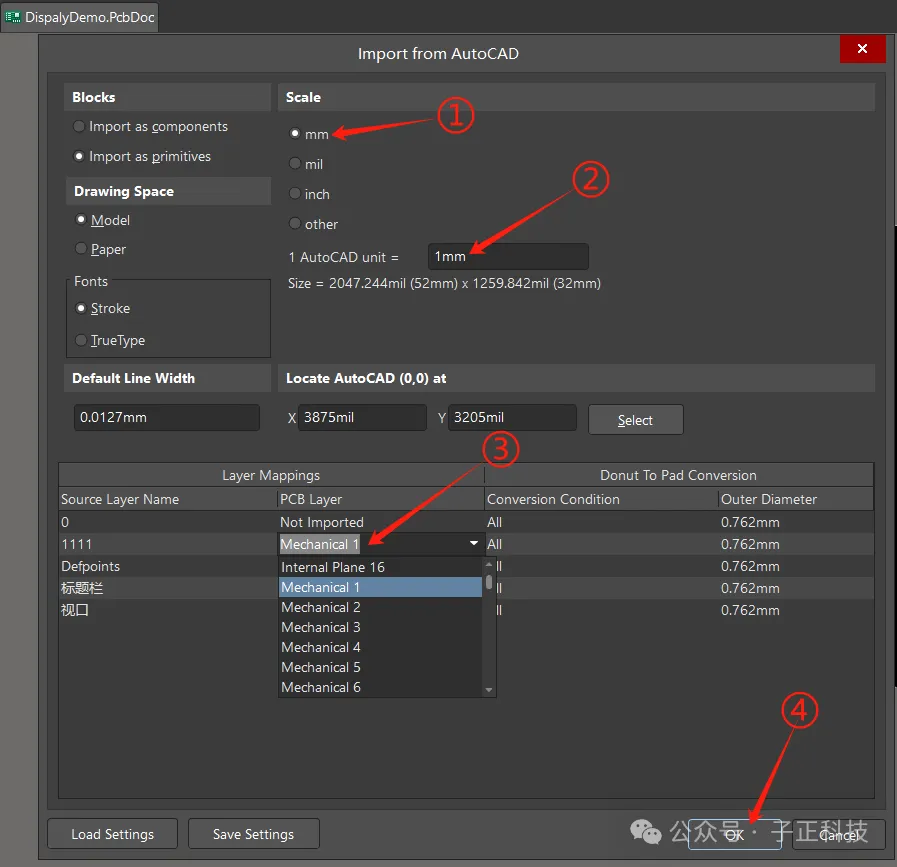Click the X coordinate field
The image size is (897, 867).
362,417
